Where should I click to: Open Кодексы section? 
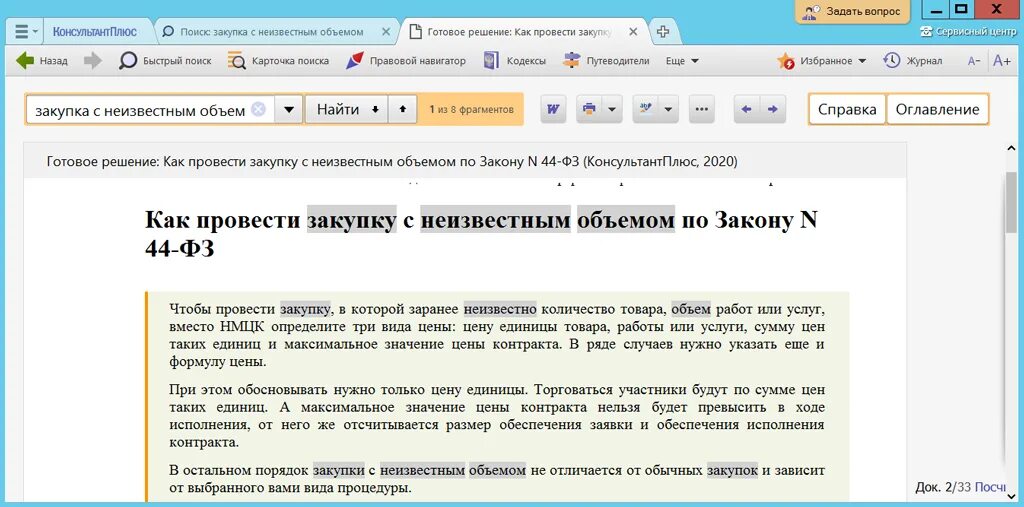point(514,61)
